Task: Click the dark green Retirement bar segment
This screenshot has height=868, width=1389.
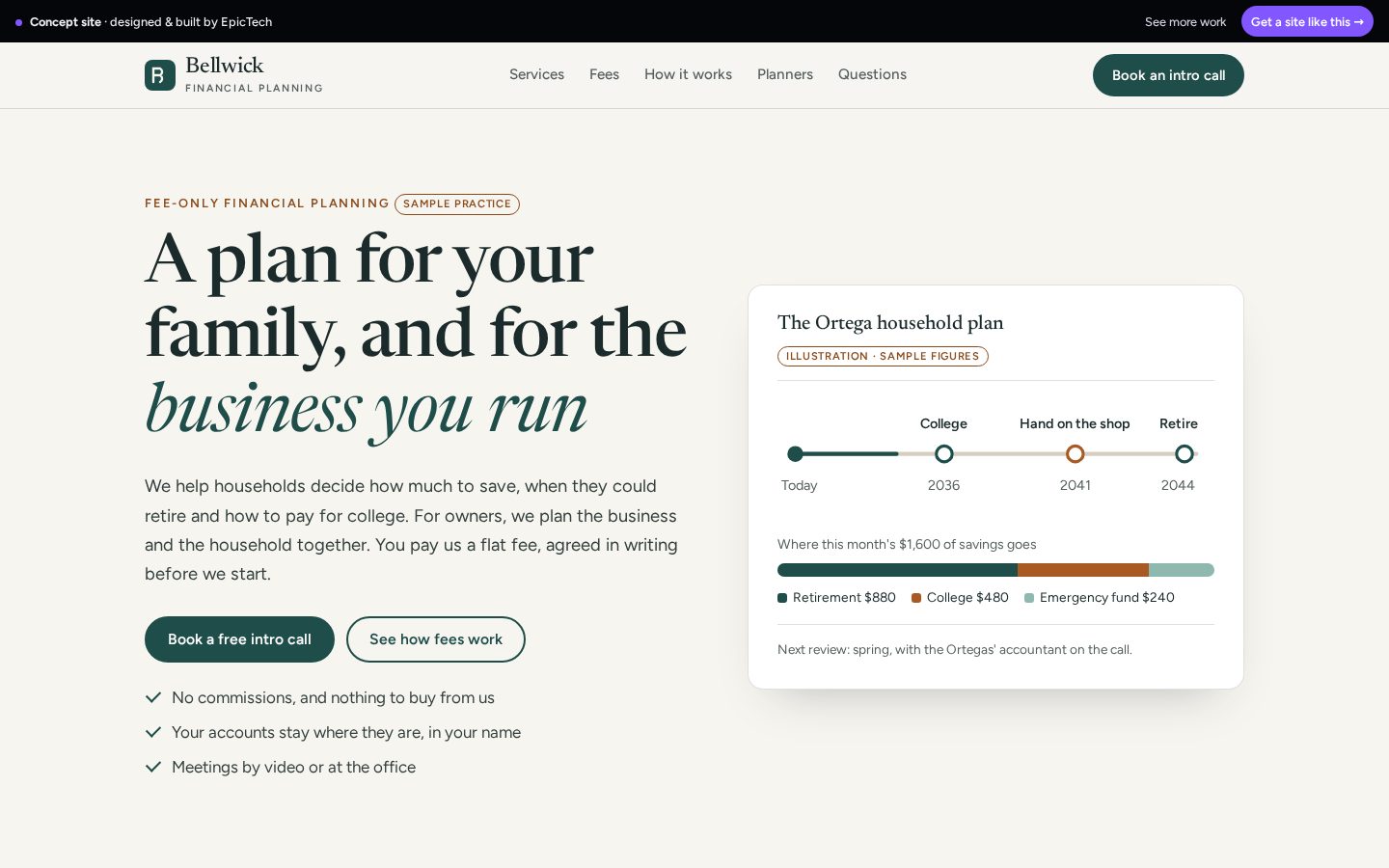Action: click(897, 570)
